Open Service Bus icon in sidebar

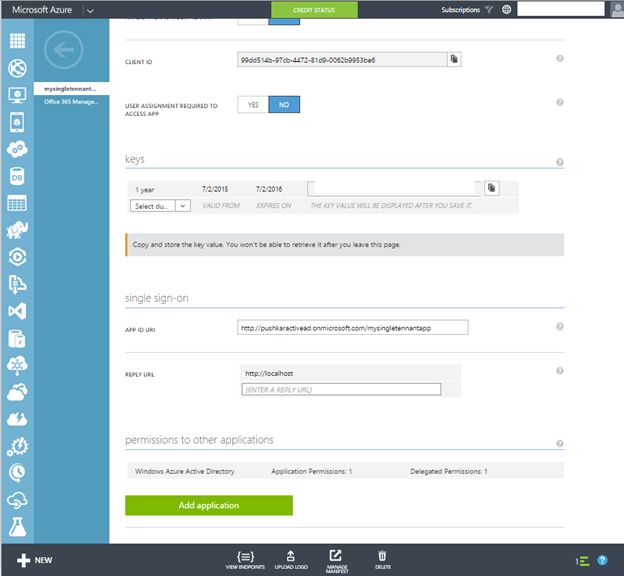click(18, 284)
